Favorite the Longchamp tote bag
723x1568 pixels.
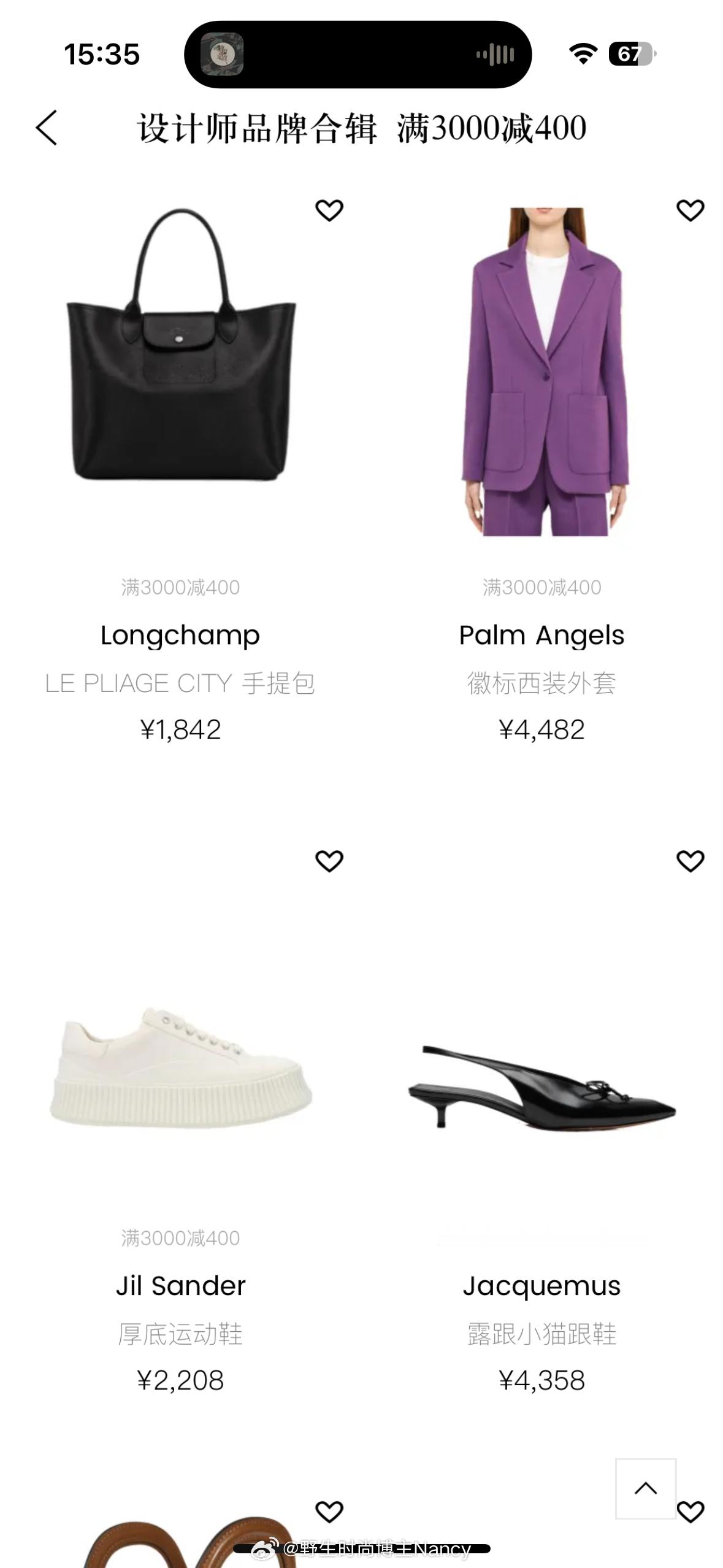(x=329, y=210)
